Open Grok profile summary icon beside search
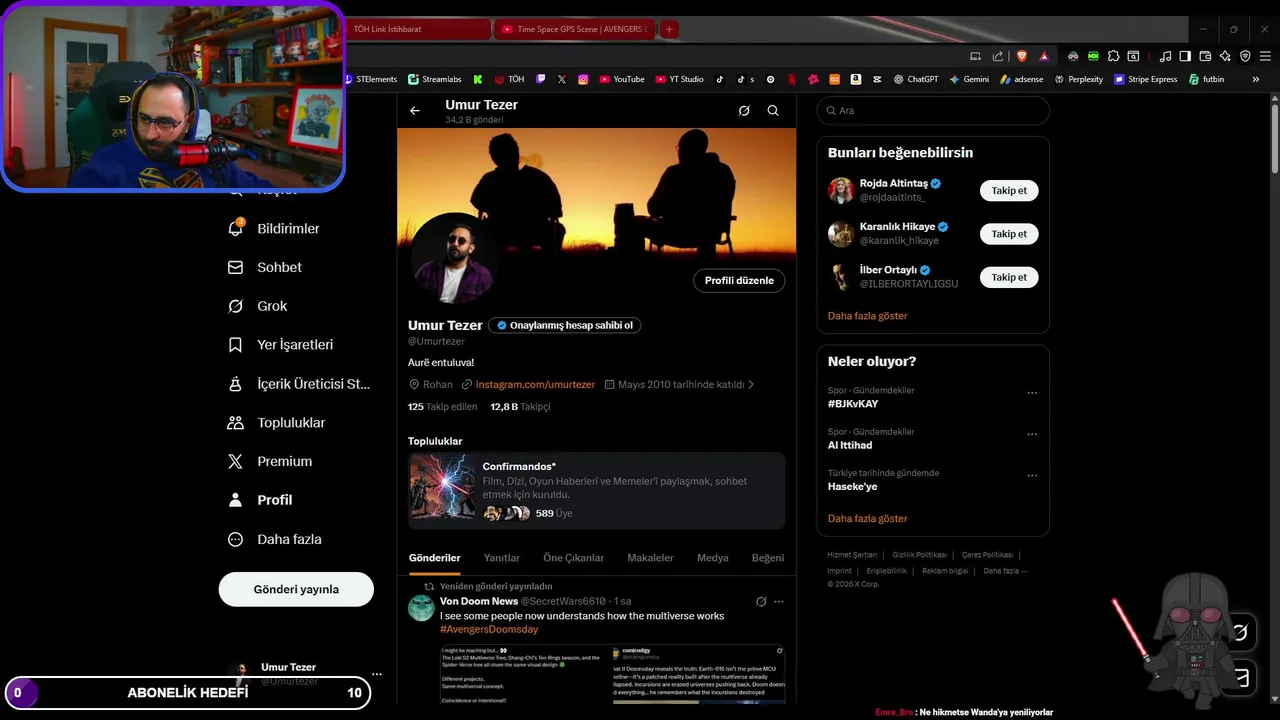 tap(744, 111)
